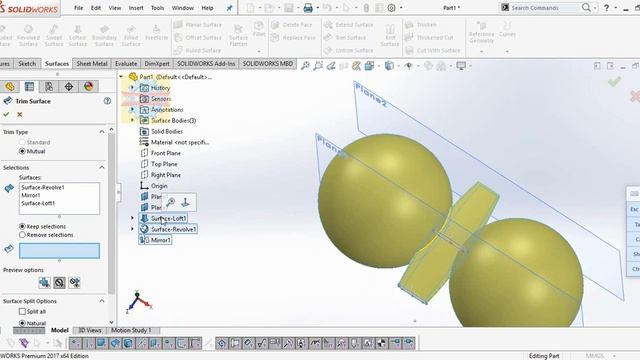Viewport: 640px width, 360px height.
Task: Click the Print icon in top toolbar
Action: point(308,7)
